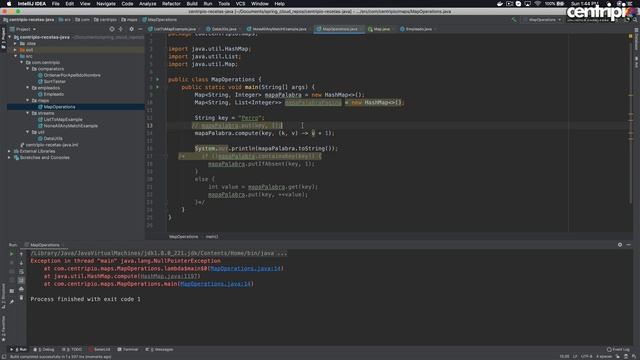The width and height of the screenshot is (640, 360).
Task: Select Empleado class in project tree
Action: click(53, 94)
